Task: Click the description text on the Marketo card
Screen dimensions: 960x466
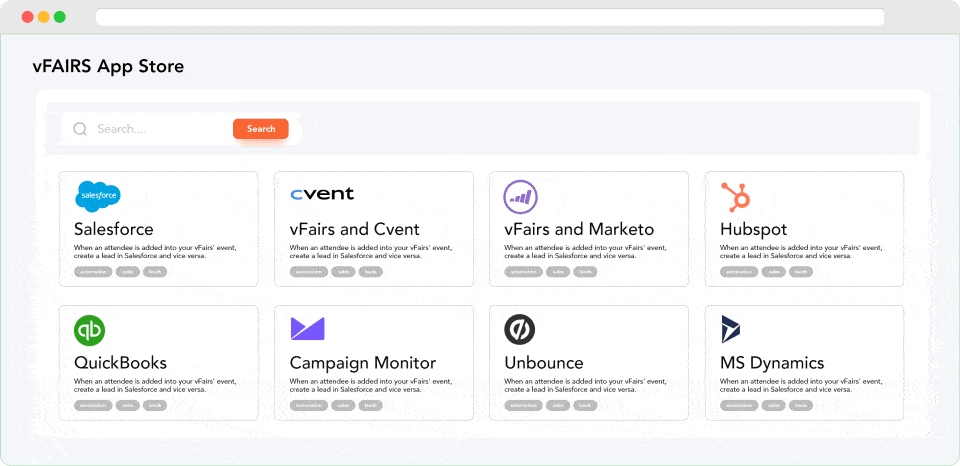Action: (x=585, y=252)
